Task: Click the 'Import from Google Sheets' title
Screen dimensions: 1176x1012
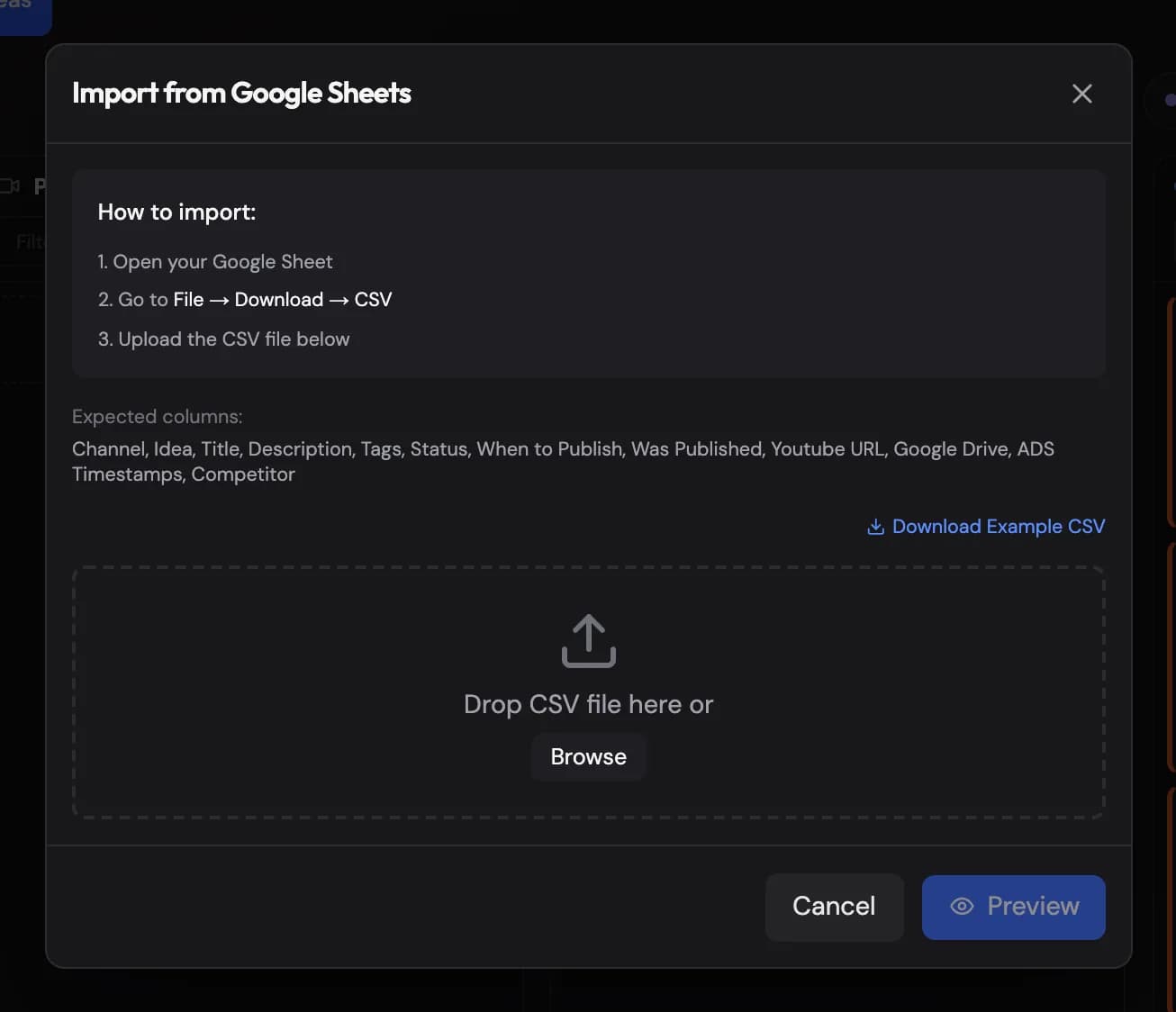Action: 241,93
